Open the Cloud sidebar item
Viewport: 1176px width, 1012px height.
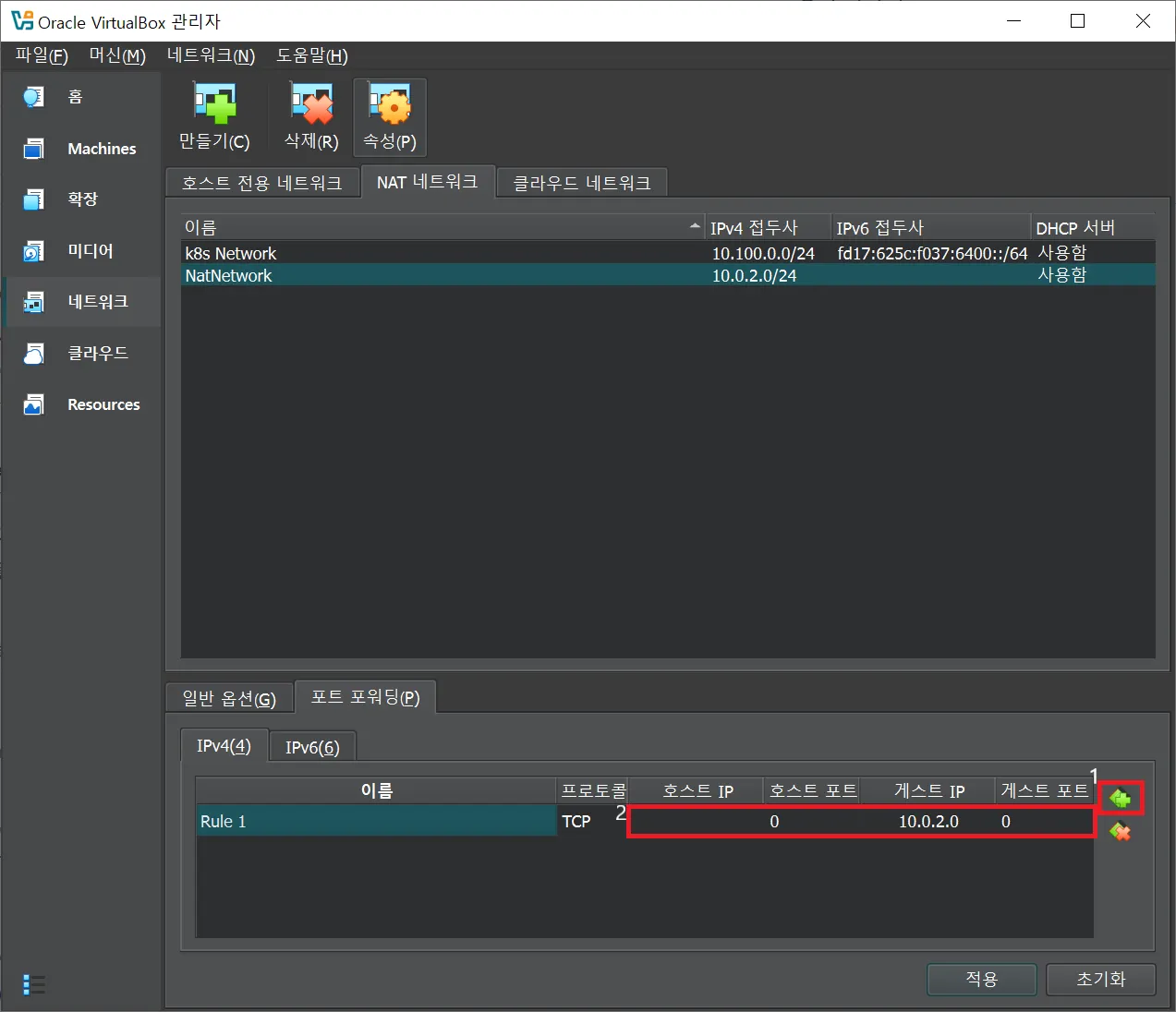click(81, 353)
